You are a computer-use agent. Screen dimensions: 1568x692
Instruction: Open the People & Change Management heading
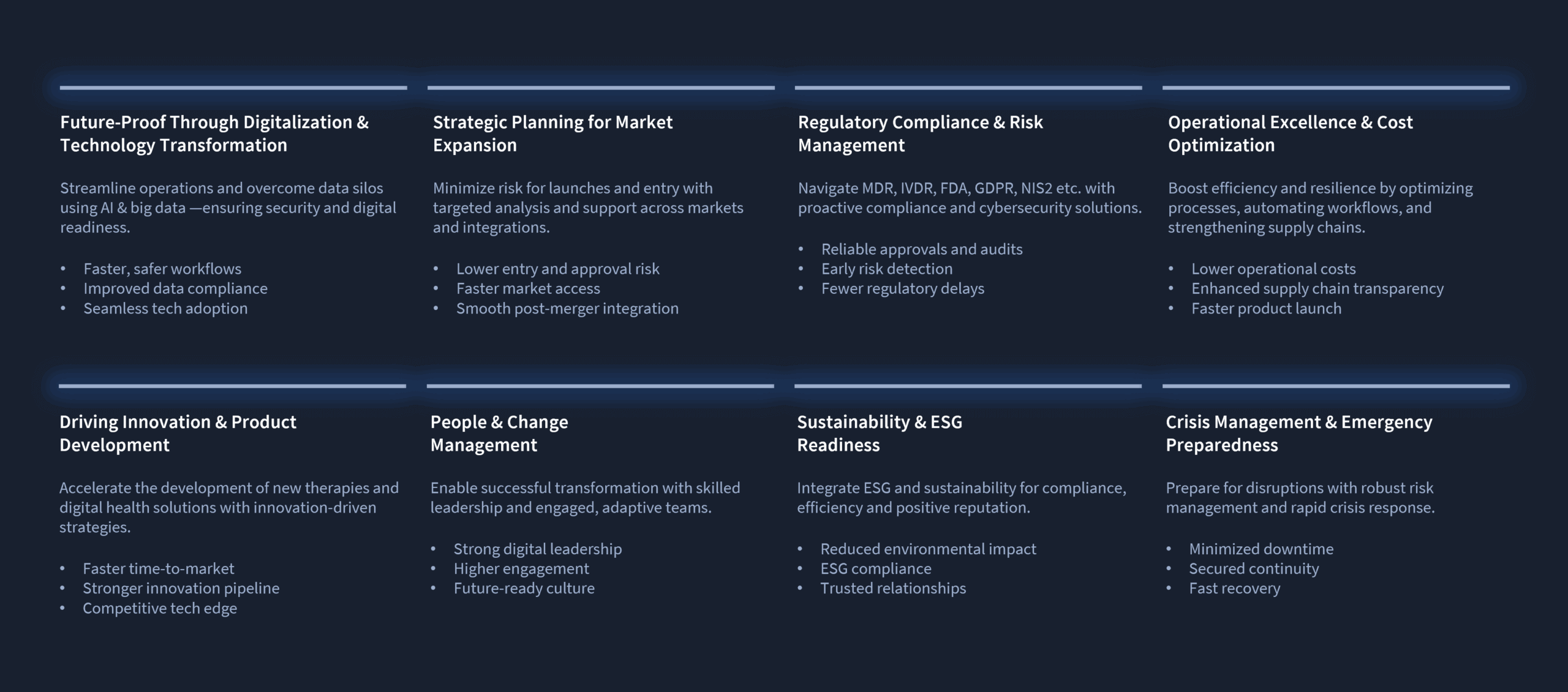click(499, 433)
